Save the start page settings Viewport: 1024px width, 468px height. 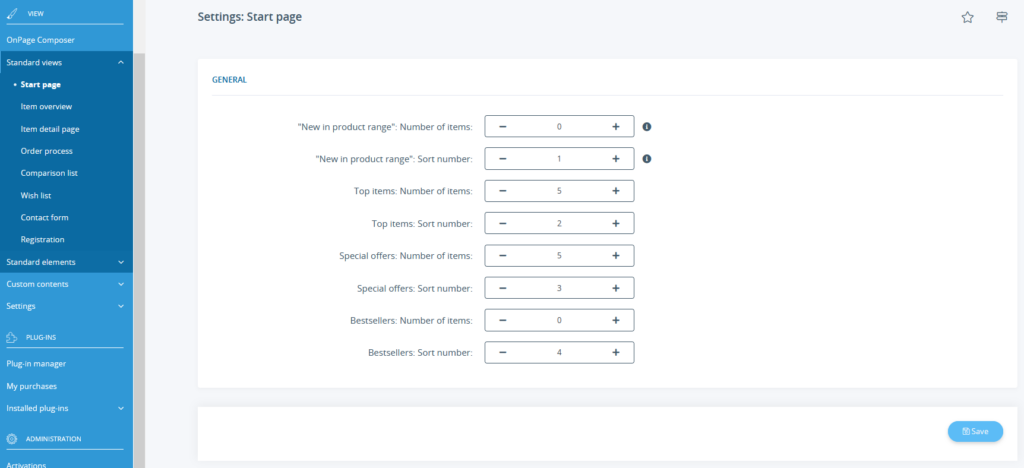975,431
